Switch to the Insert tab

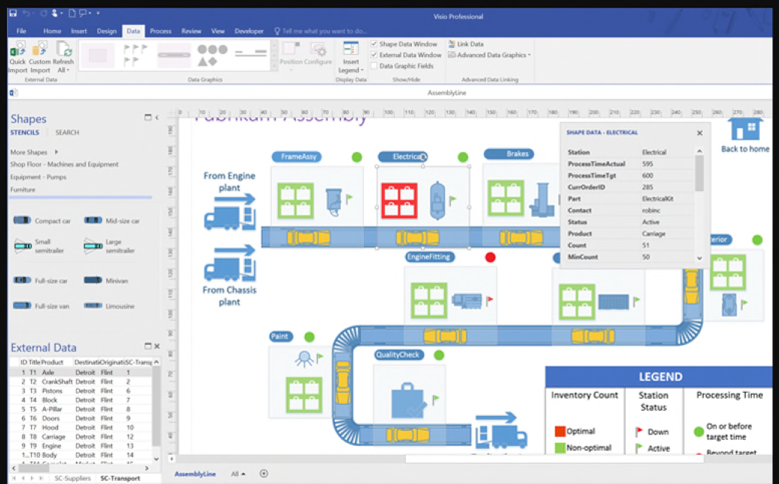(x=78, y=31)
